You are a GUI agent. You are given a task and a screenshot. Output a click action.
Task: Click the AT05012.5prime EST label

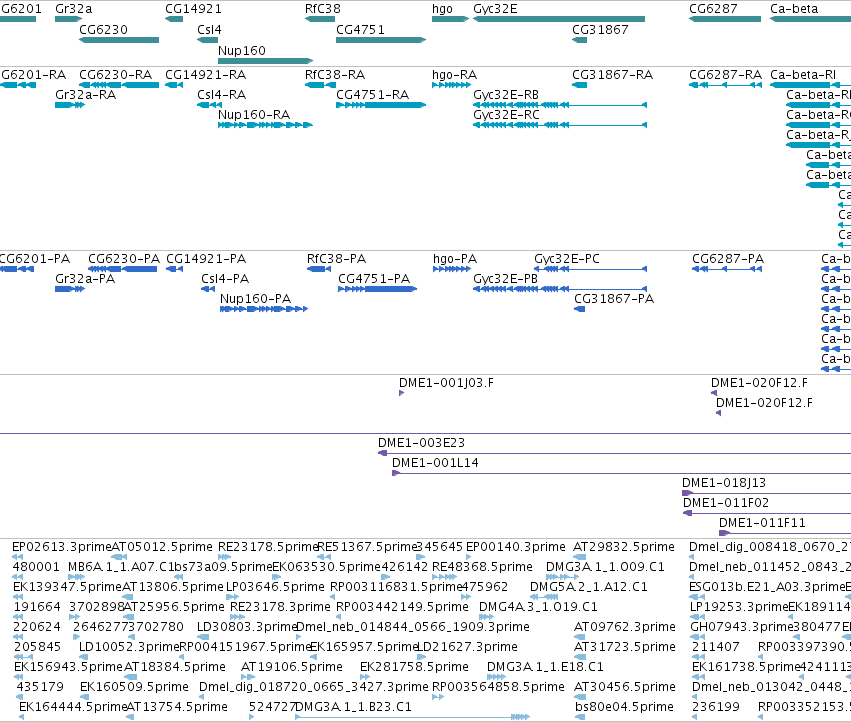(162, 547)
